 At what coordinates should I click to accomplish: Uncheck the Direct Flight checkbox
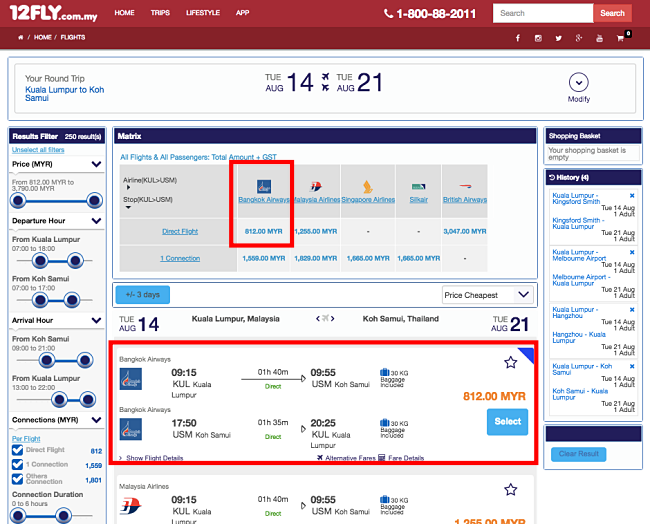point(17,450)
